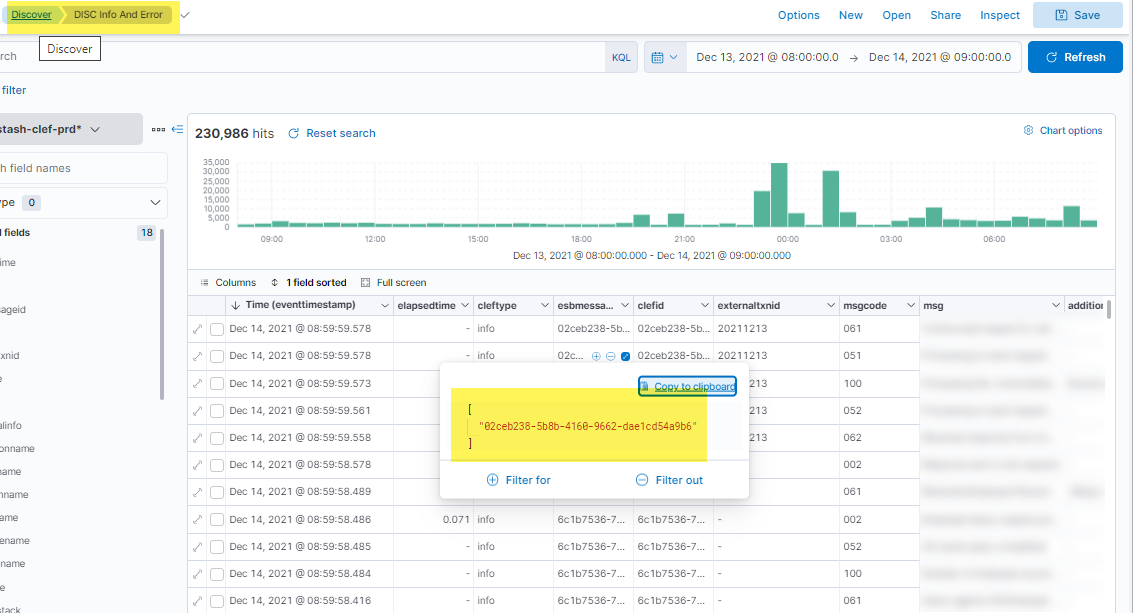
Task: Click the sidebar fields list scrollbar
Action: click(x=162, y=314)
